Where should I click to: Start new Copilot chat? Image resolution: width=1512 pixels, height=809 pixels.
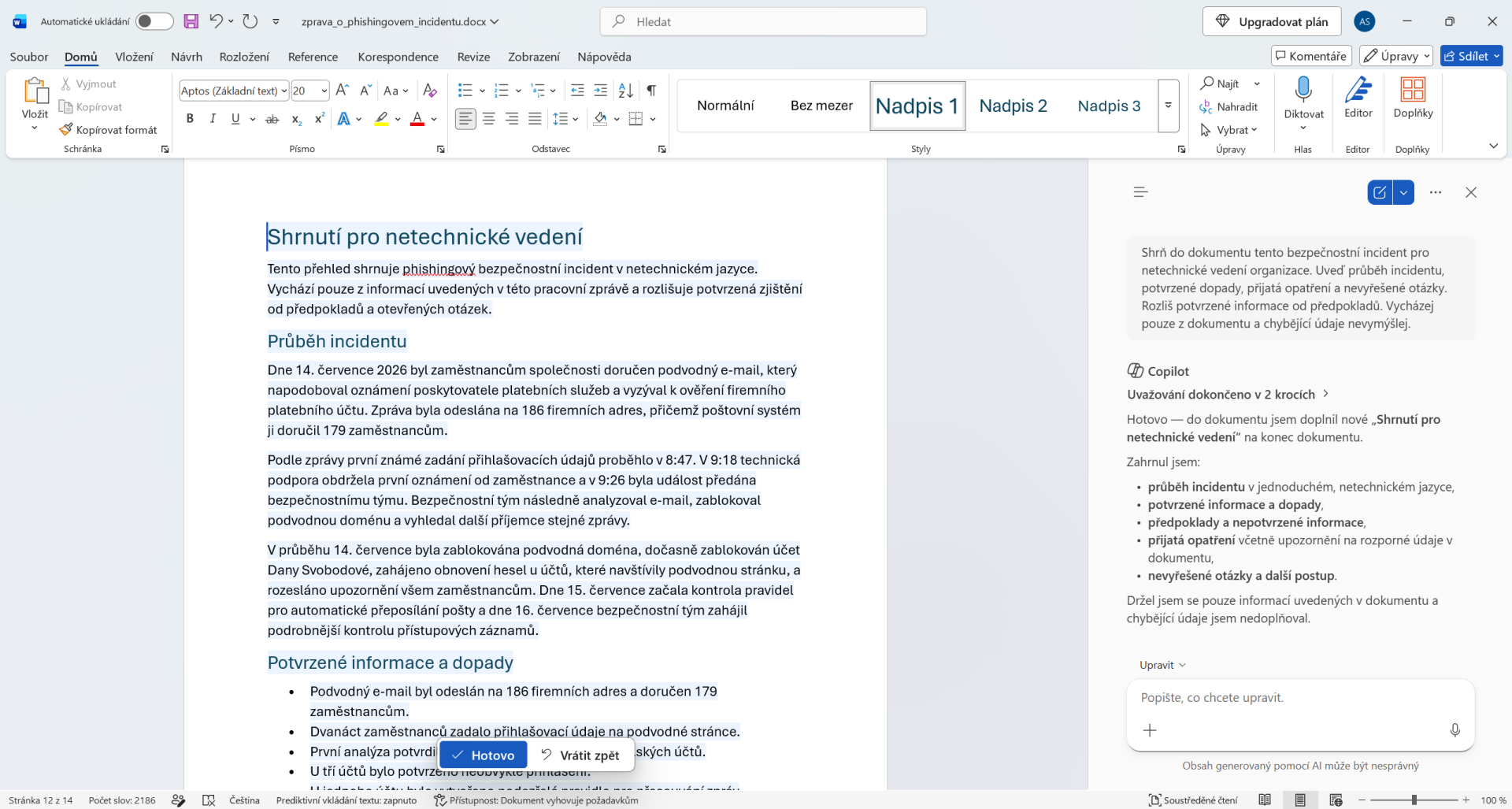point(1380,192)
